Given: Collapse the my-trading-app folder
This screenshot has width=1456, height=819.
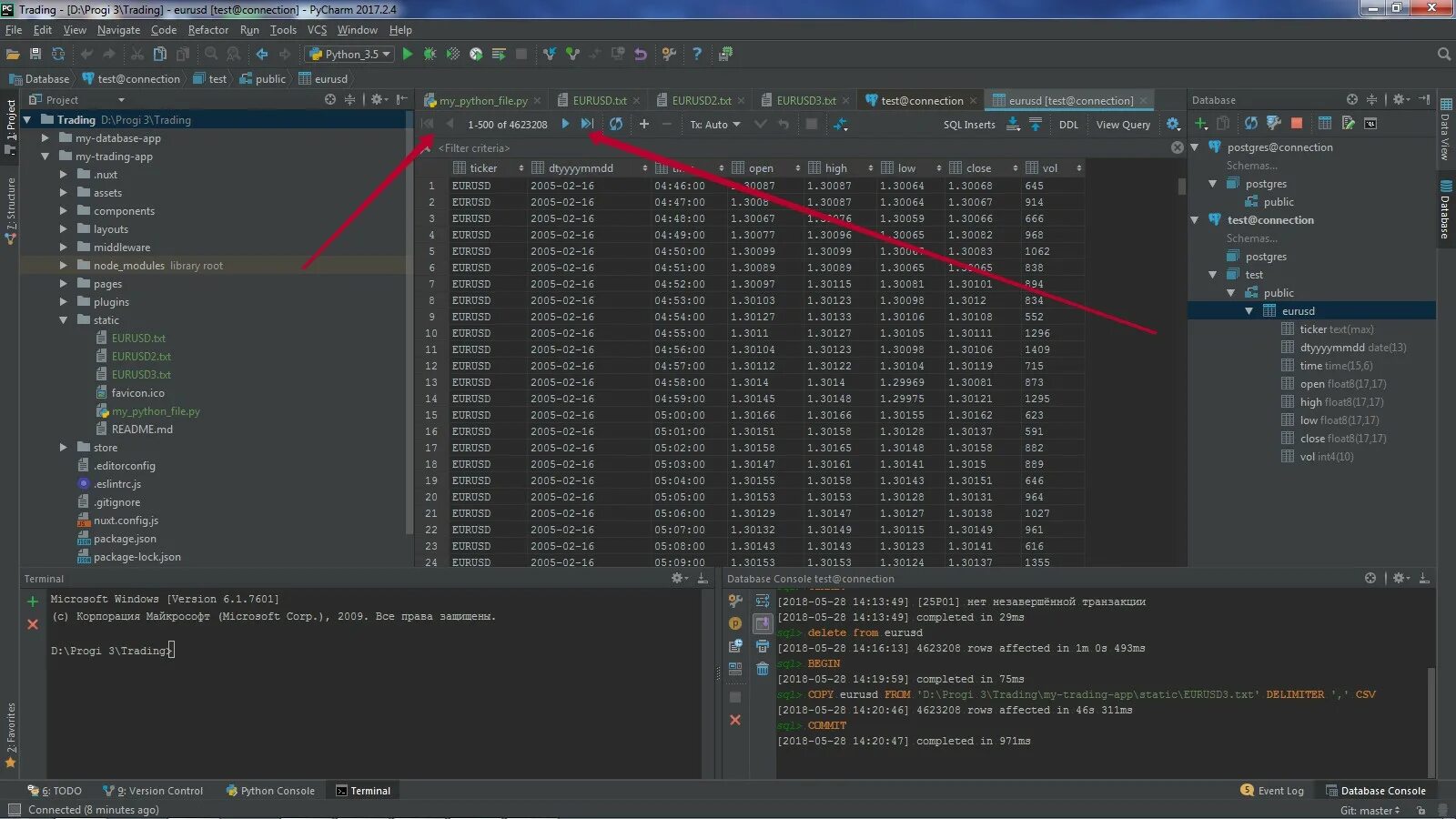Looking at the screenshot, I should coord(45,157).
